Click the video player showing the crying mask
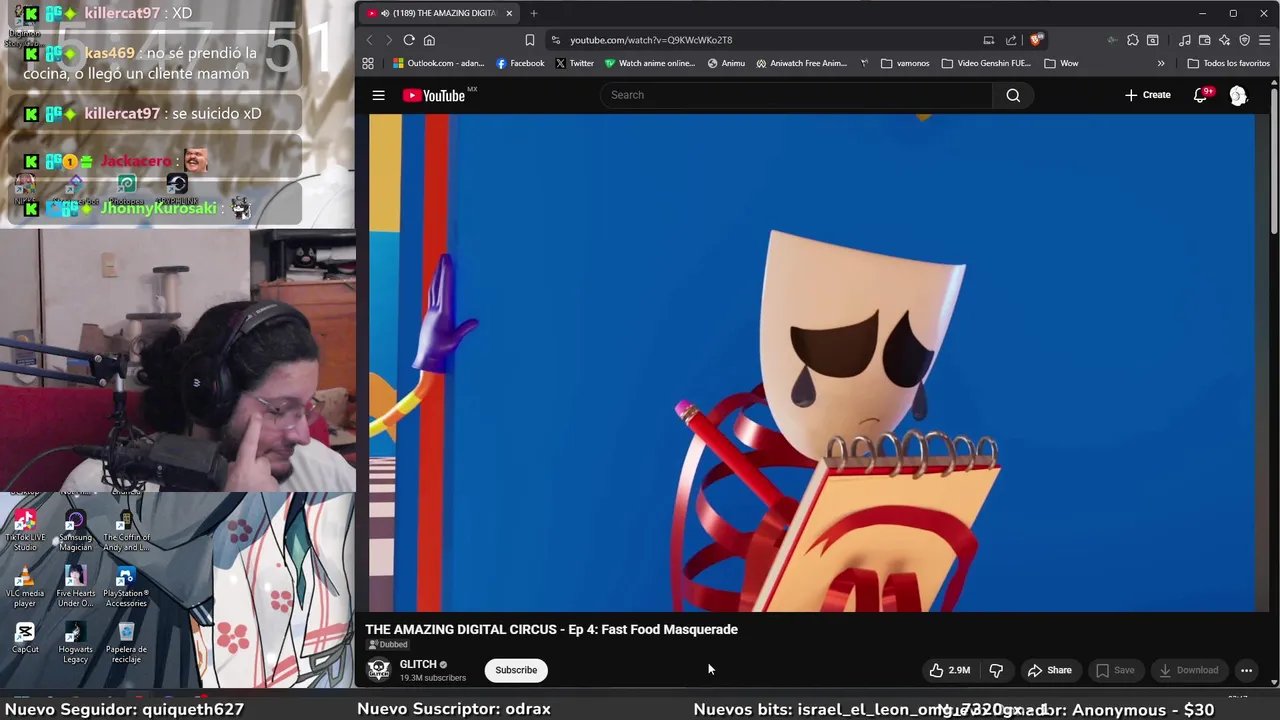 [x=811, y=362]
